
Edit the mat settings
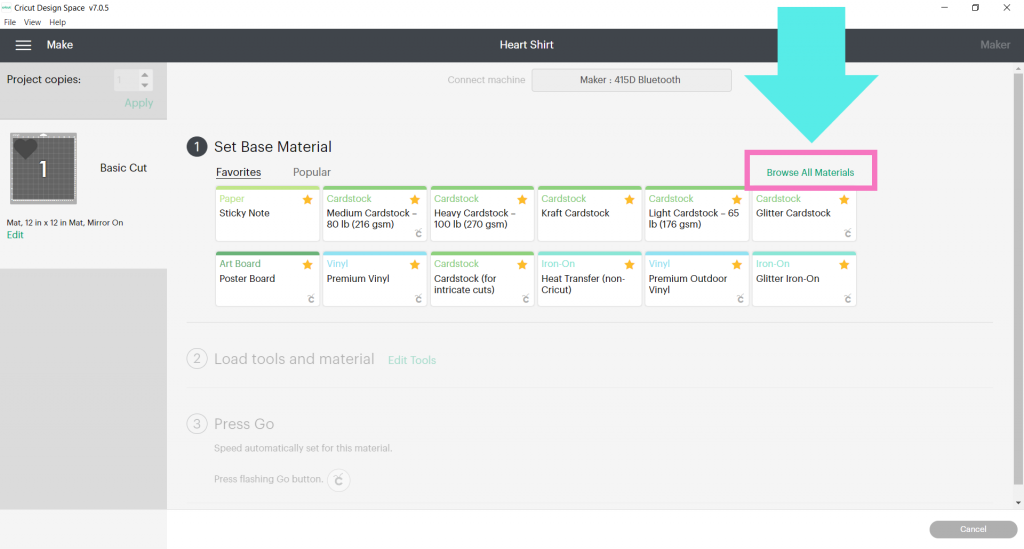pos(15,235)
